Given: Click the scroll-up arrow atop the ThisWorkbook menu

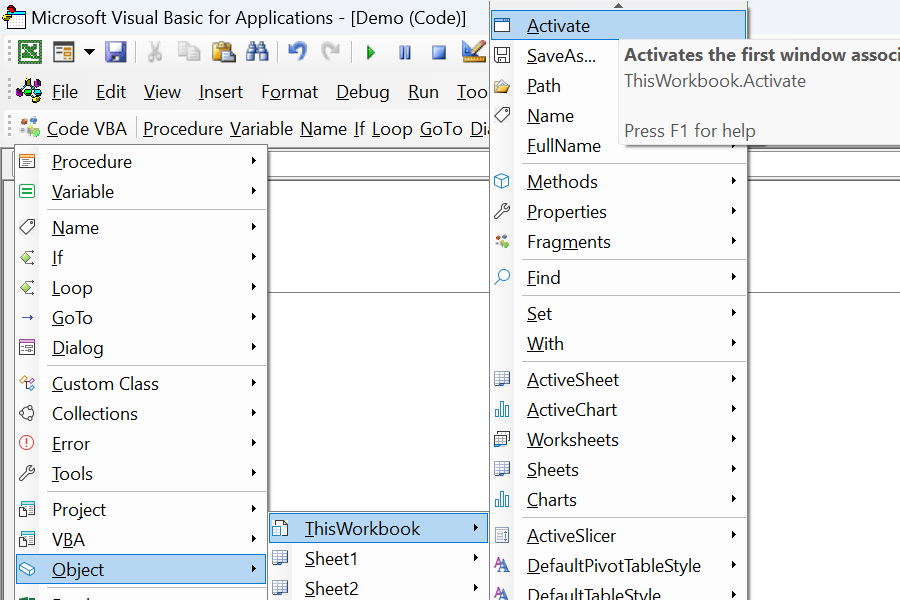Looking at the screenshot, I should click(x=618, y=5).
